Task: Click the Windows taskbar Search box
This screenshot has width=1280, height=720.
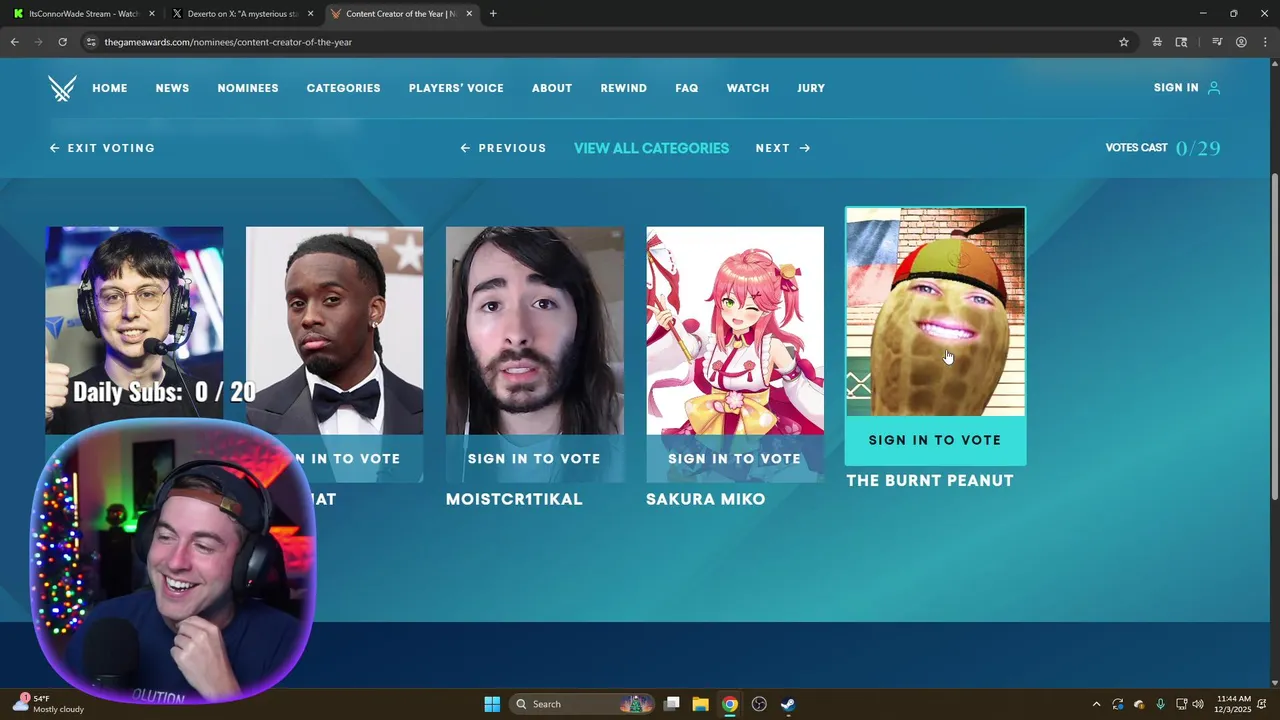Action: tap(582, 704)
